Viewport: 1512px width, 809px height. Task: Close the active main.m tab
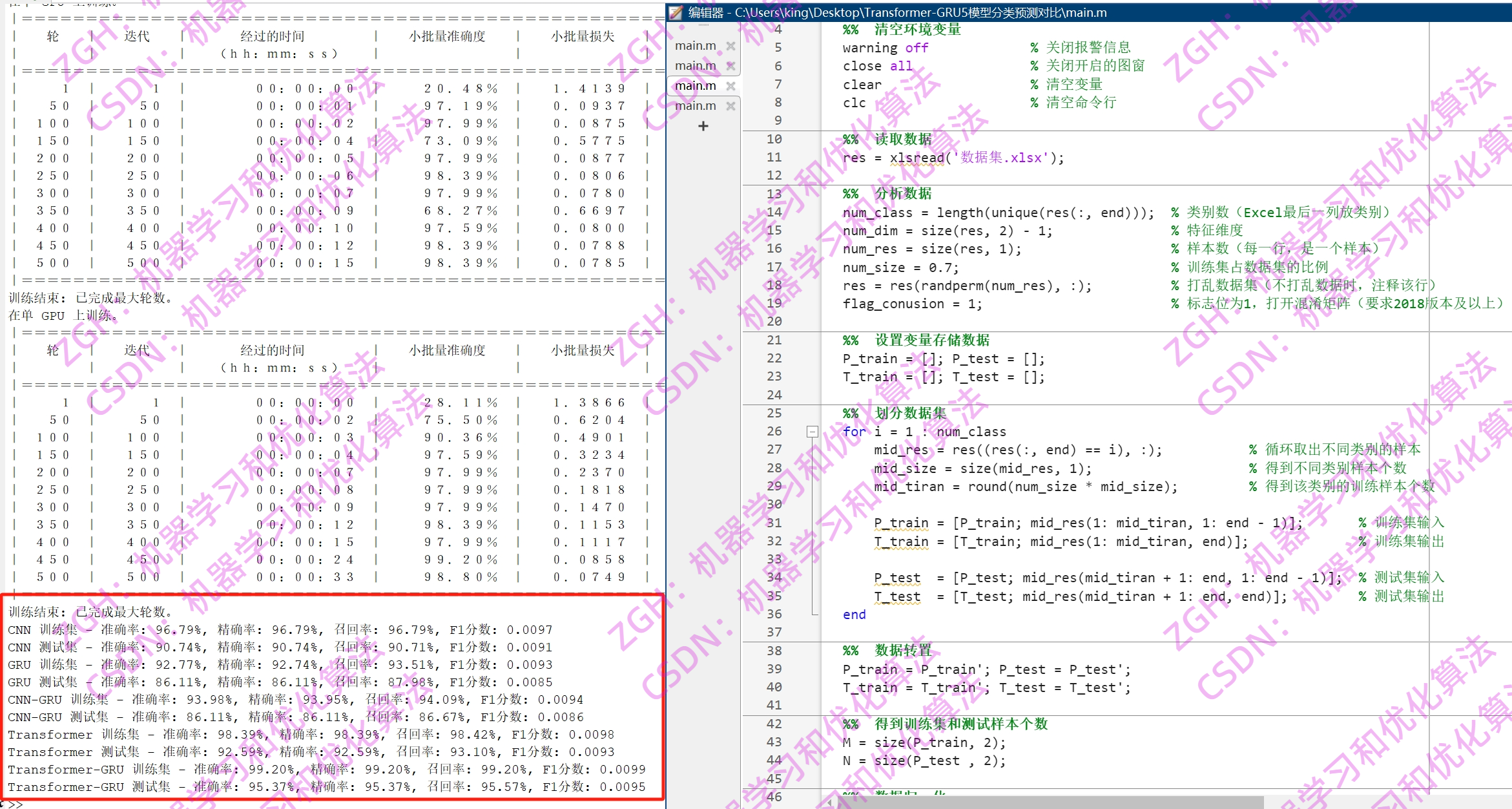[730, 85]
